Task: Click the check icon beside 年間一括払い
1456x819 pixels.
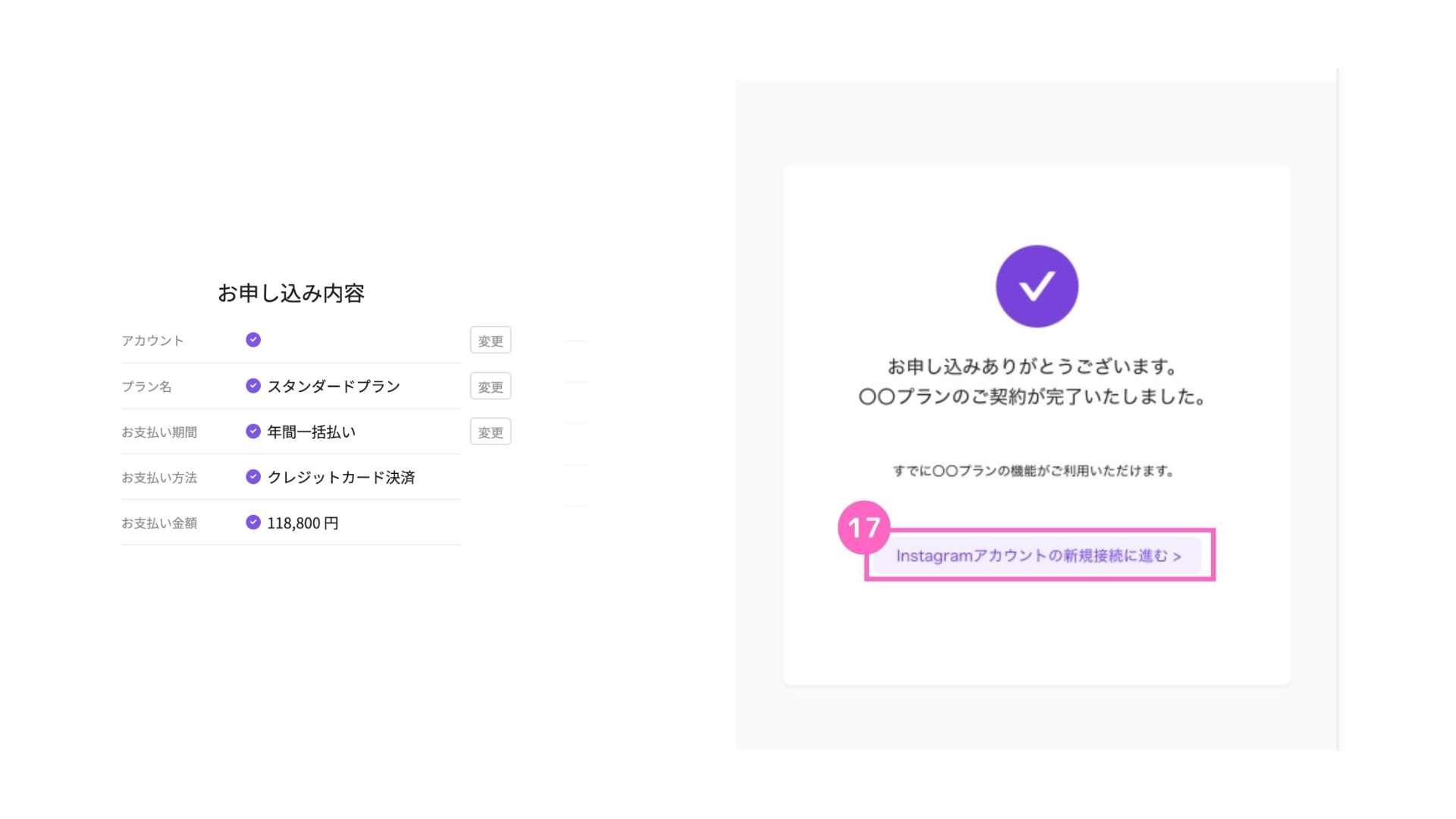Action: 253,431
